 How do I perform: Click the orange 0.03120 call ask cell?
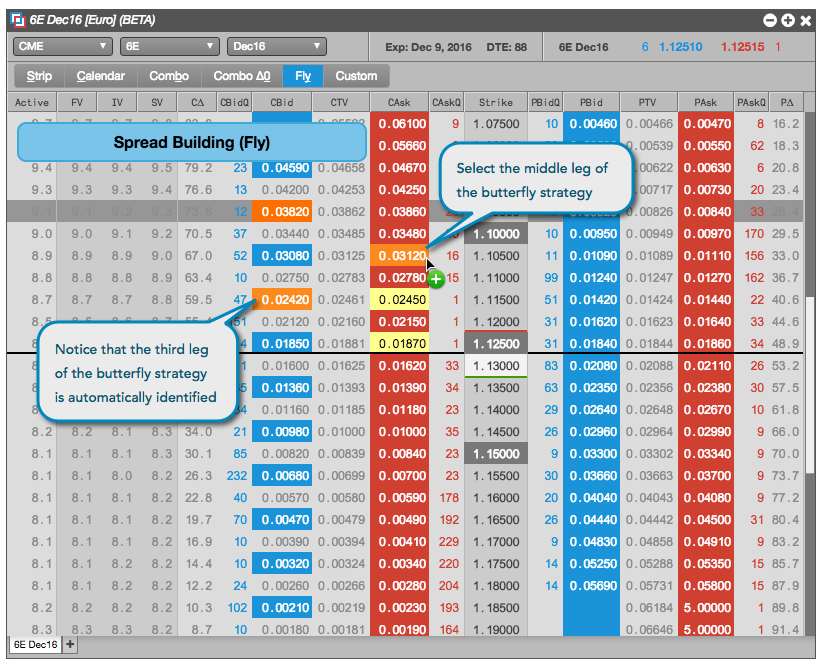coord(399,256)
